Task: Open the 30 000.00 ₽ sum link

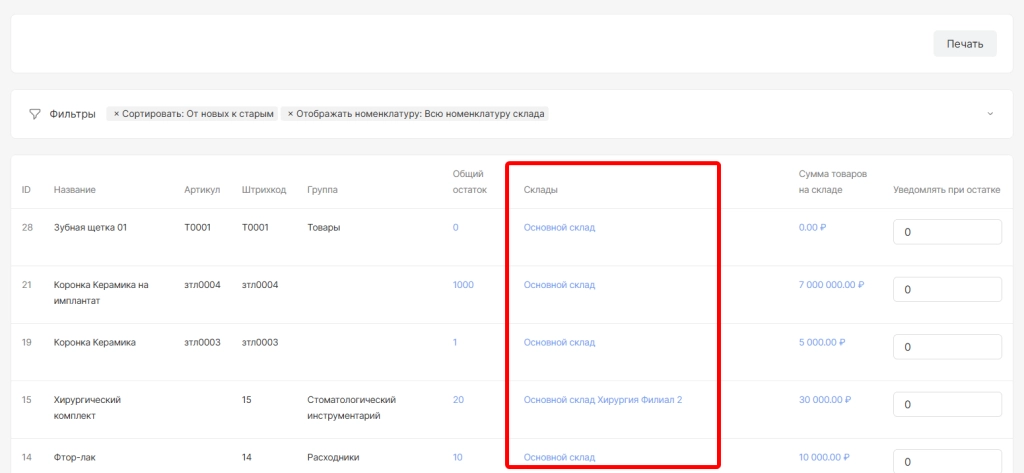Action: [x=825, y=400]
